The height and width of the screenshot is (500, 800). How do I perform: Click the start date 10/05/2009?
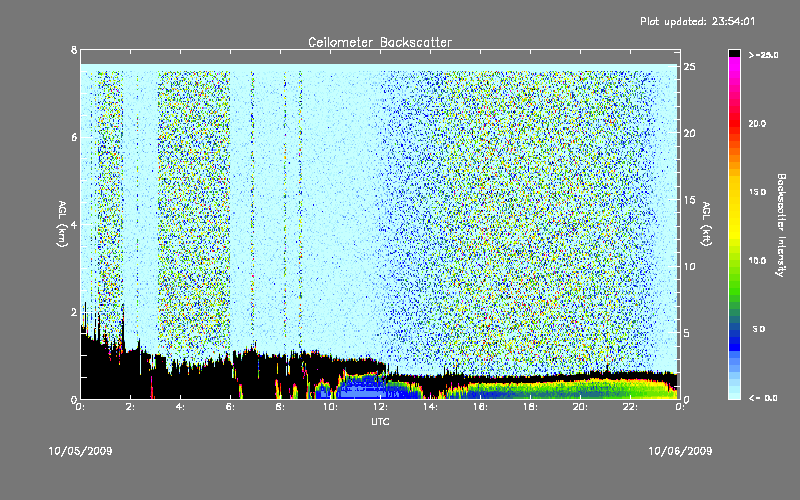[81, 451]
